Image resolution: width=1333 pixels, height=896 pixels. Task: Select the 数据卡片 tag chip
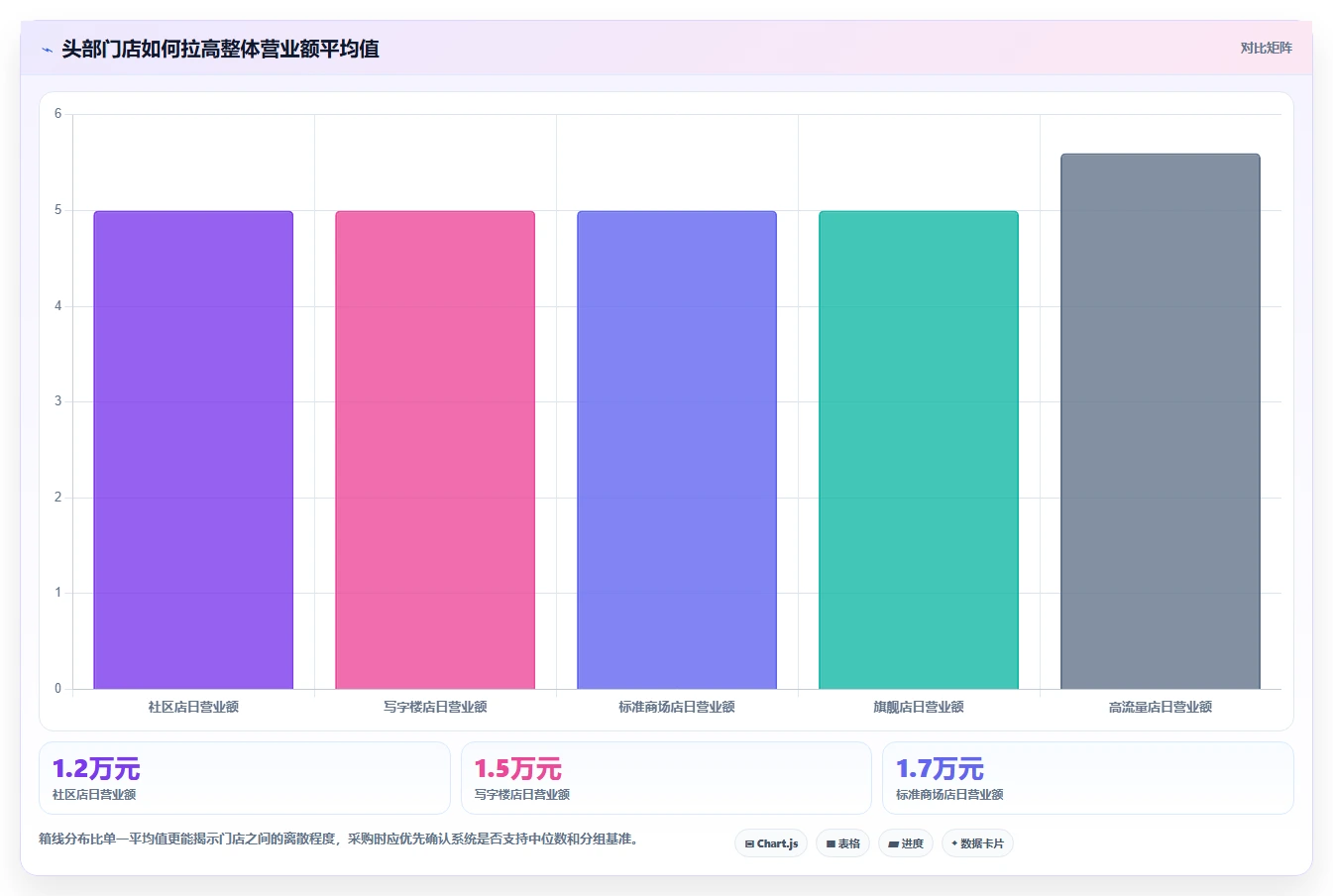[x=977, y=843]
